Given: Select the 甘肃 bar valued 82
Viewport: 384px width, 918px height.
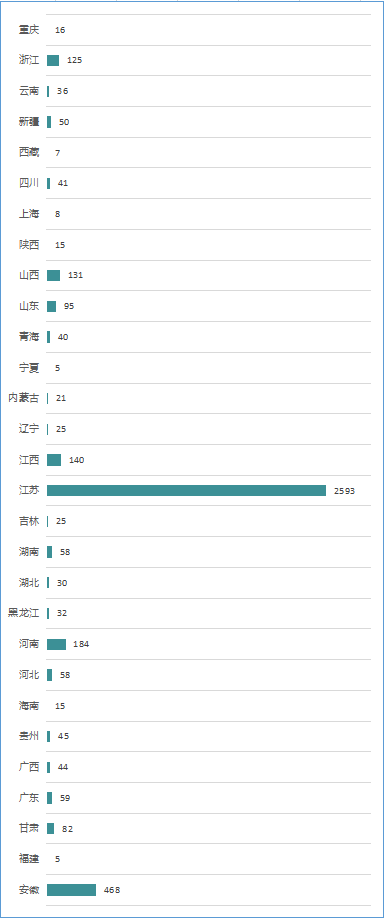Looking at the screenshot, I should tap(51, 828).
